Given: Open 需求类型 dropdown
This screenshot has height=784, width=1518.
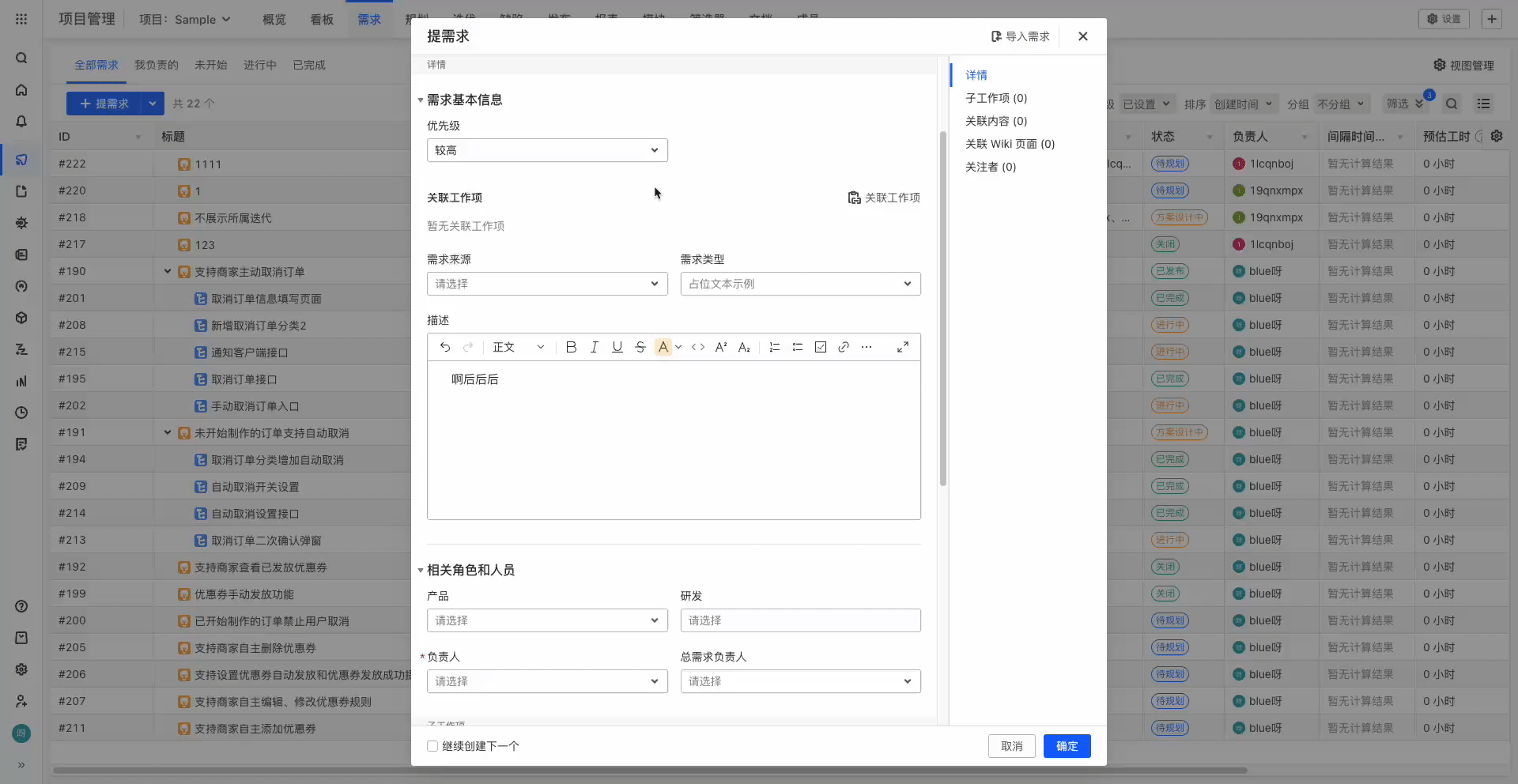Looking at the screenshot, I should 800,284.
